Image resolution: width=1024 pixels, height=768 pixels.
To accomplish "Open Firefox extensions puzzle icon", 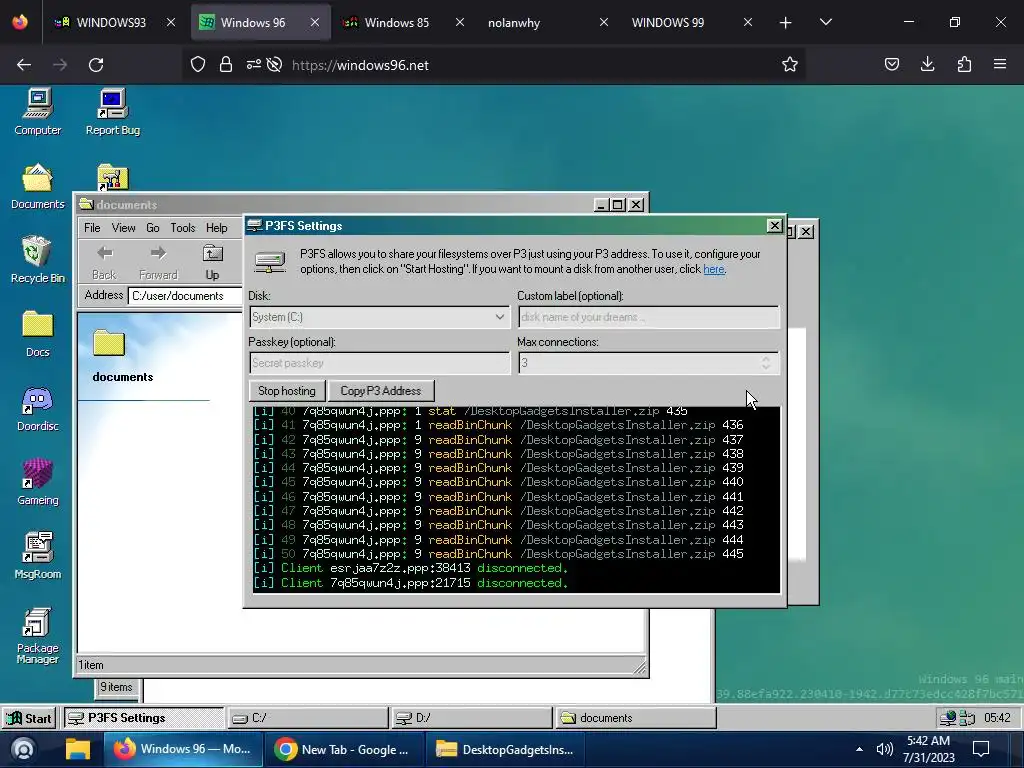I will (x=964, y=65).
